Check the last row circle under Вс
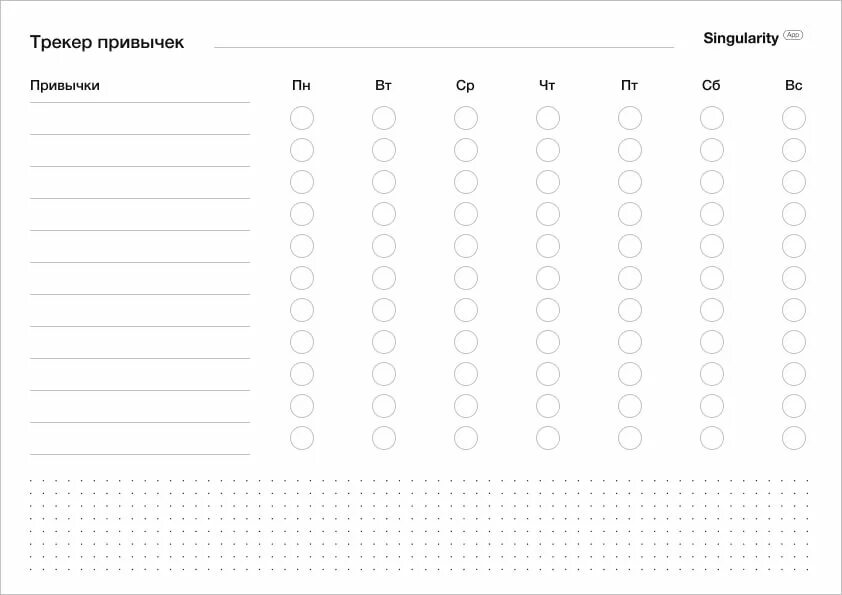 click(x=794, y=438)
